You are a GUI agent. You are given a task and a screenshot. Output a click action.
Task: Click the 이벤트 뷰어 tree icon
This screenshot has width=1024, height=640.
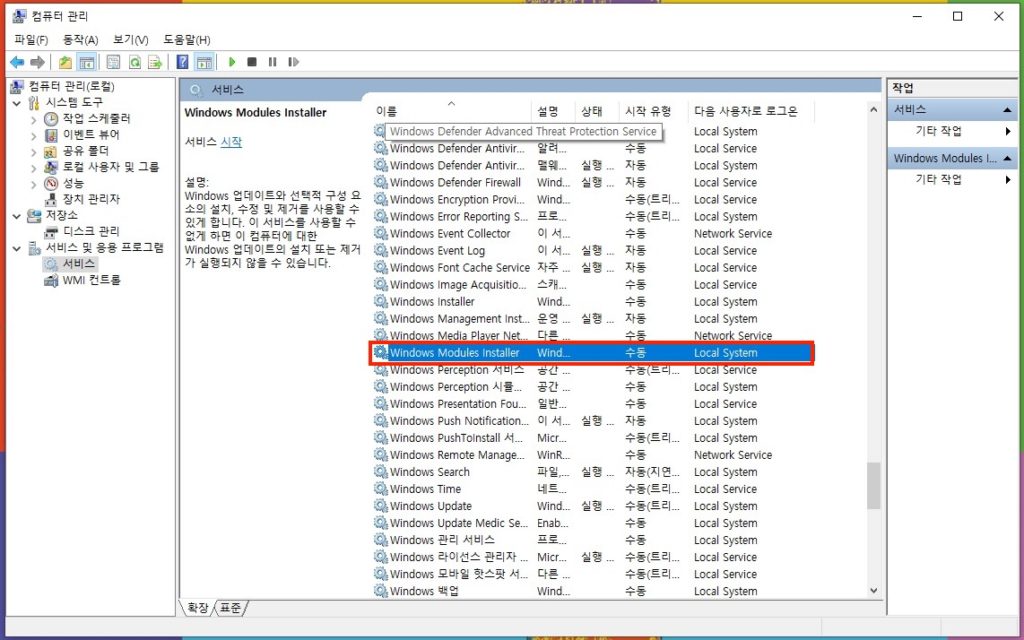tap(51, 135)
